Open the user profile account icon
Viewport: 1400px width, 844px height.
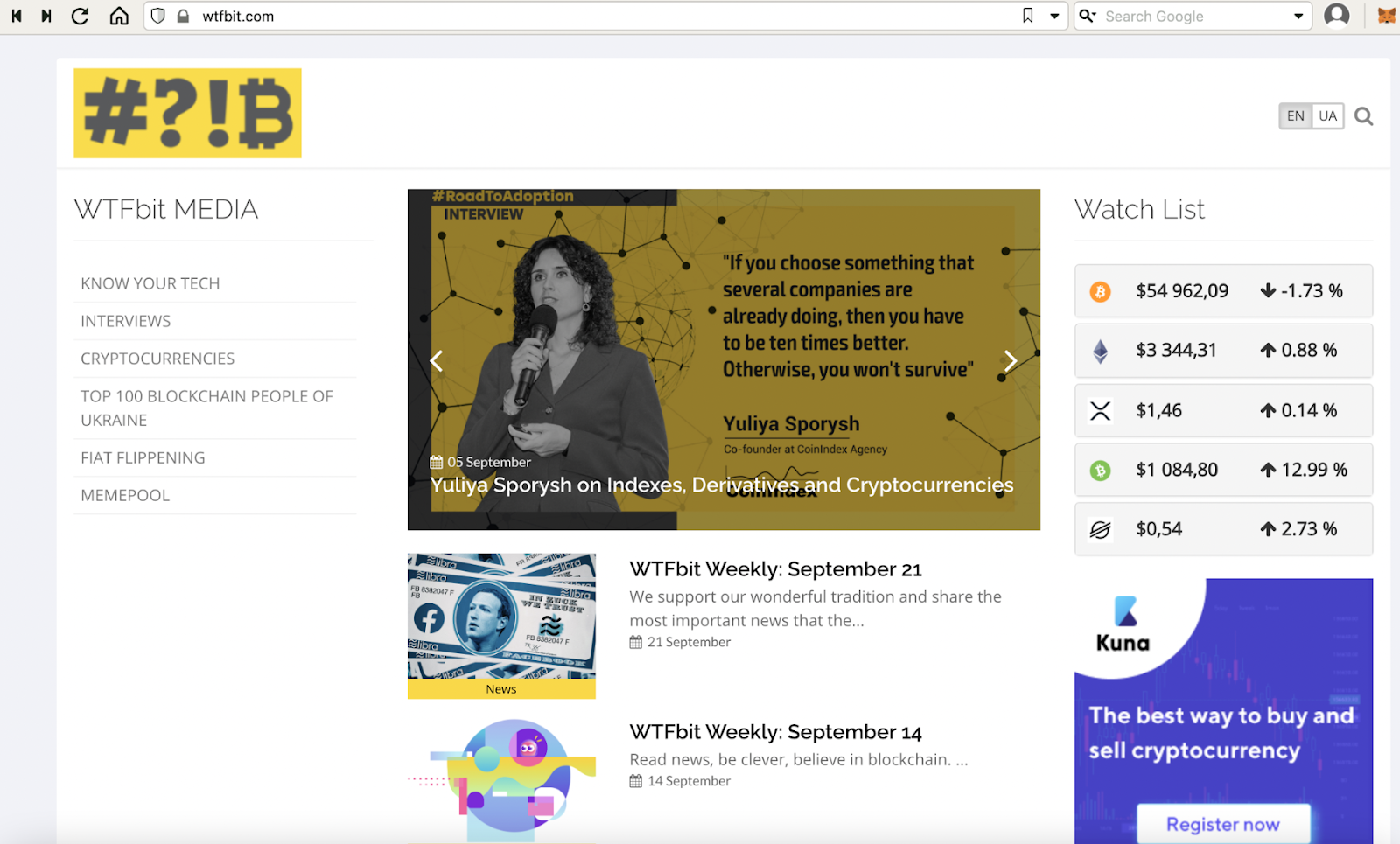click(x=1337, y=16)
